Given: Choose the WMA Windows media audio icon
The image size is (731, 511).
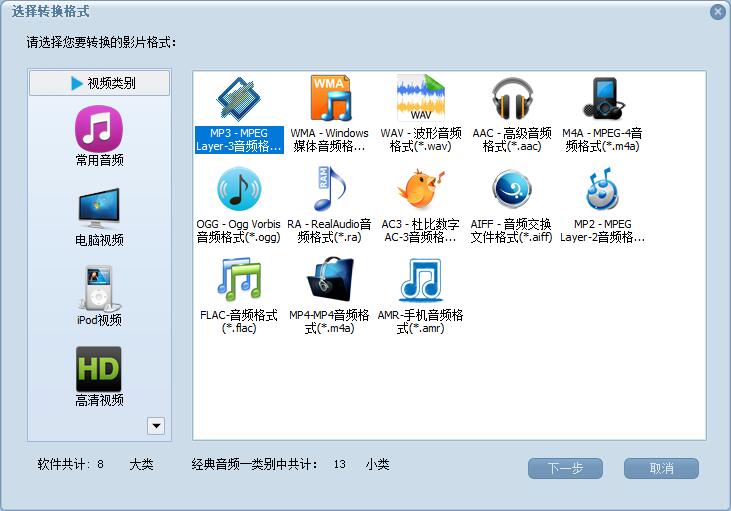Looking at the screenshot, I should (x=330, y=98).
